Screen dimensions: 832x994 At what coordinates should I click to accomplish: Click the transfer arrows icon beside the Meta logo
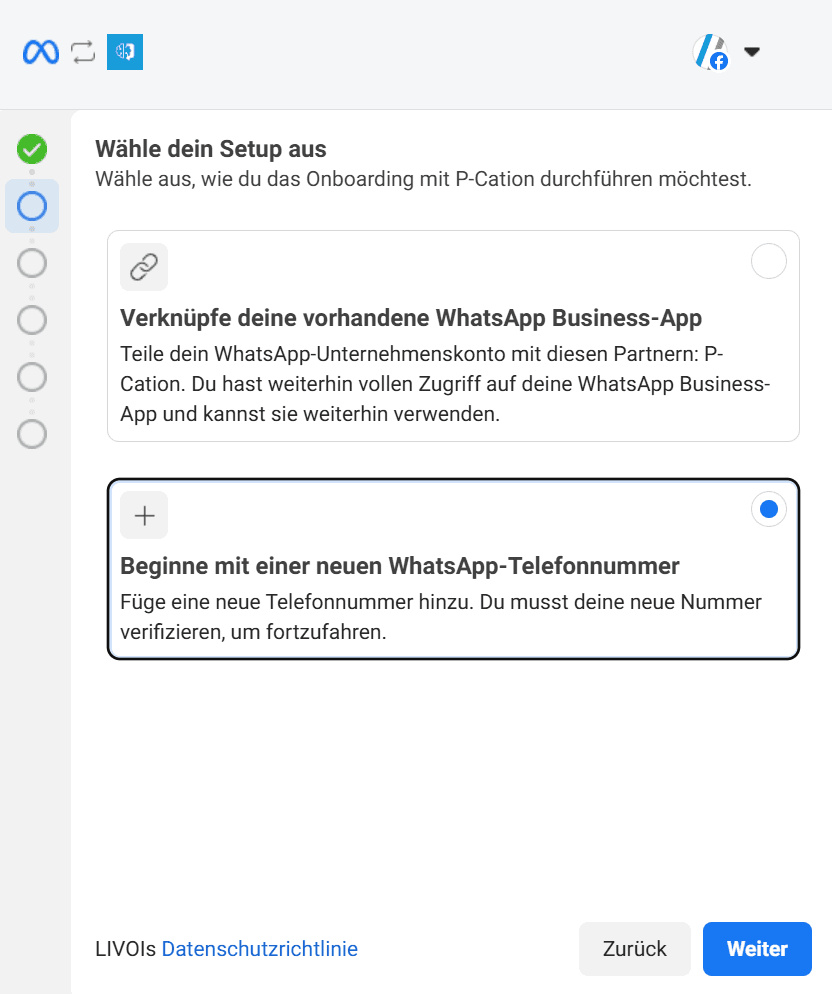[82, 52]
